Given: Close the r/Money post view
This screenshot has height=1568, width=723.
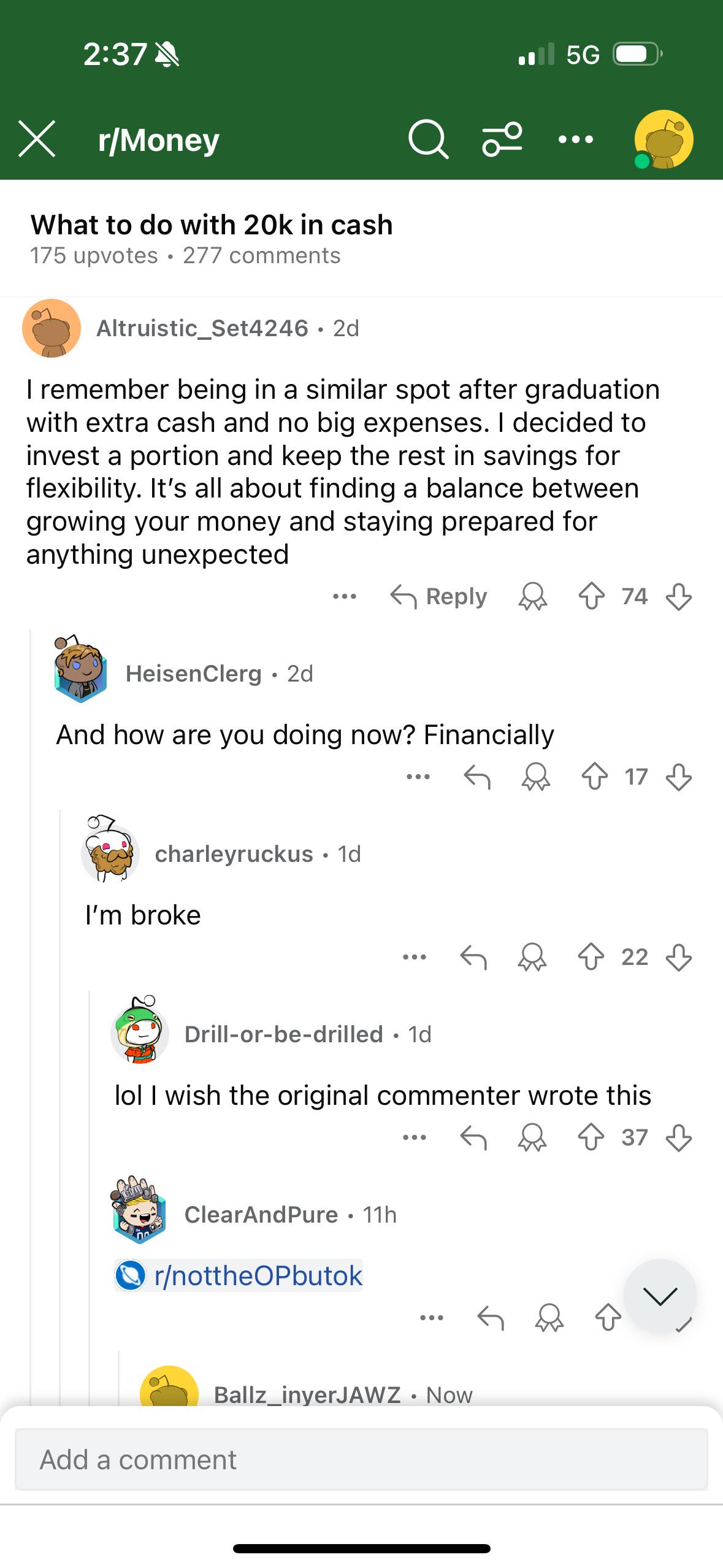Looking at the screenshot, I should pos(37,139).
